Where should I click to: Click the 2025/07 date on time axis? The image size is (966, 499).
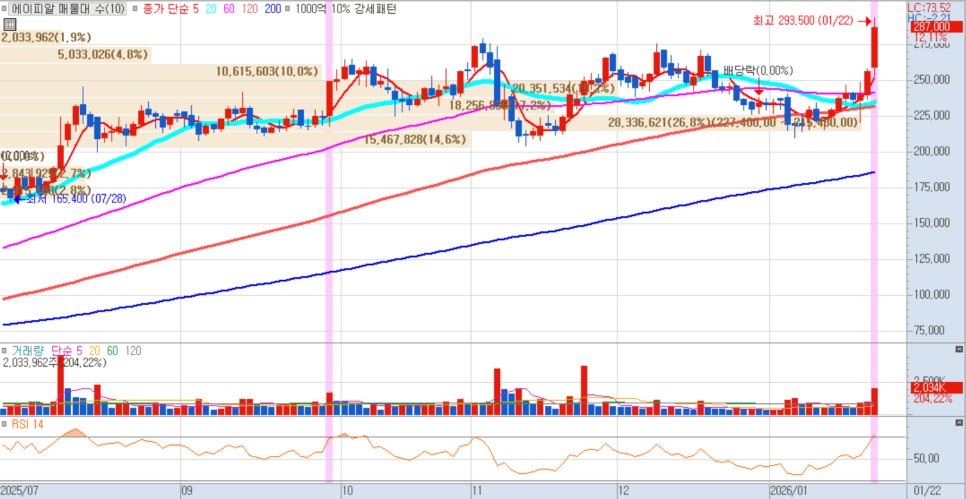[x=20, y=491]
